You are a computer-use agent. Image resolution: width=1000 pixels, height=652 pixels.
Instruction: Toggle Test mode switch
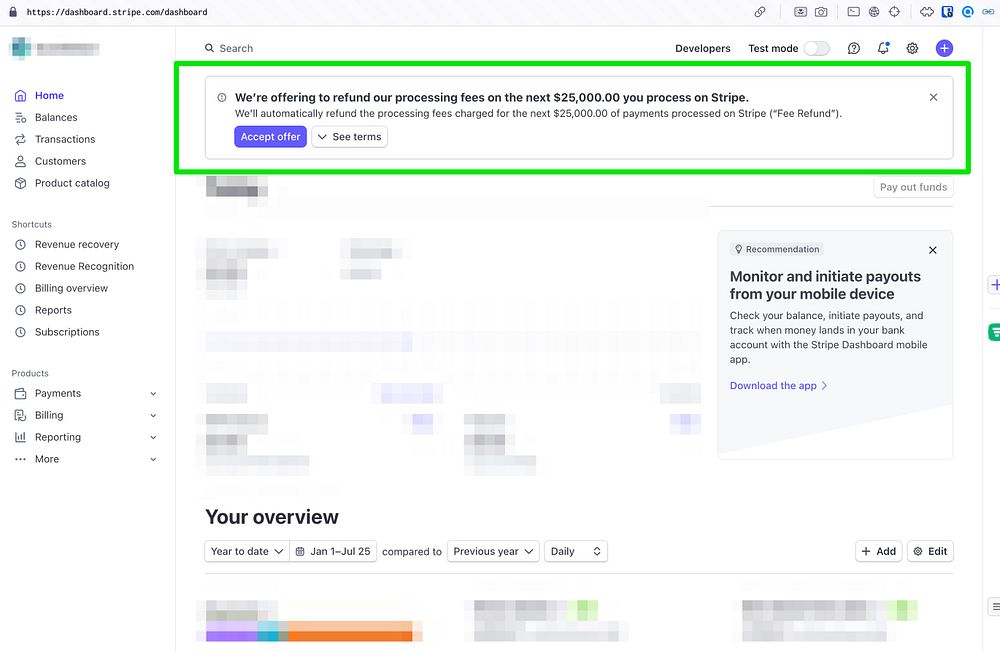point(816,48)
